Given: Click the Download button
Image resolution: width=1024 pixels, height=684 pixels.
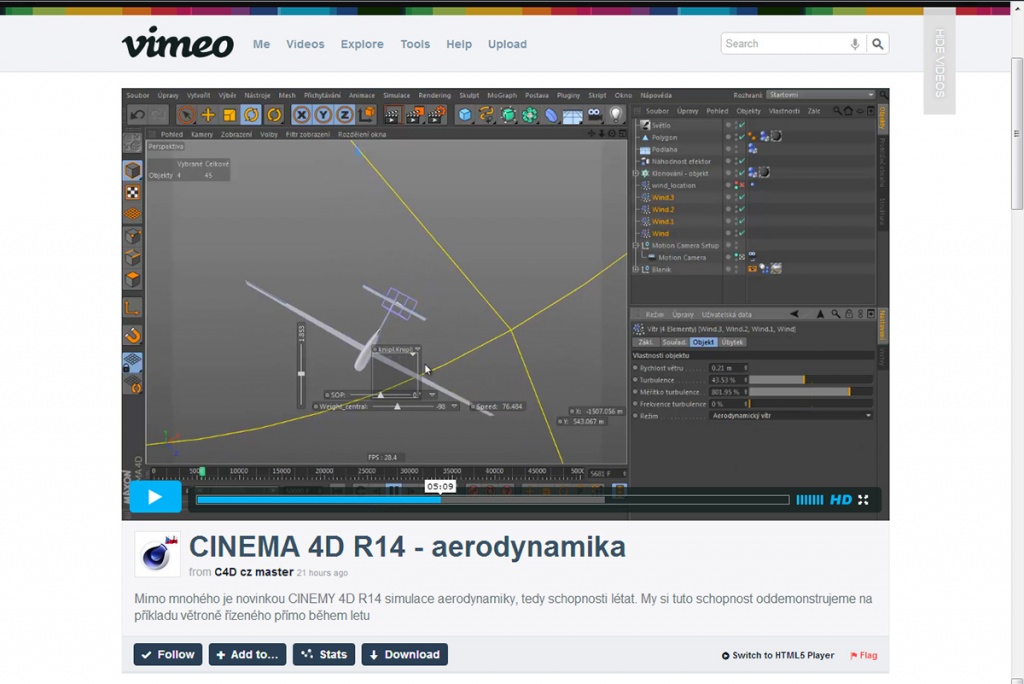Looking at the screenshot, I should click(404, 655).
